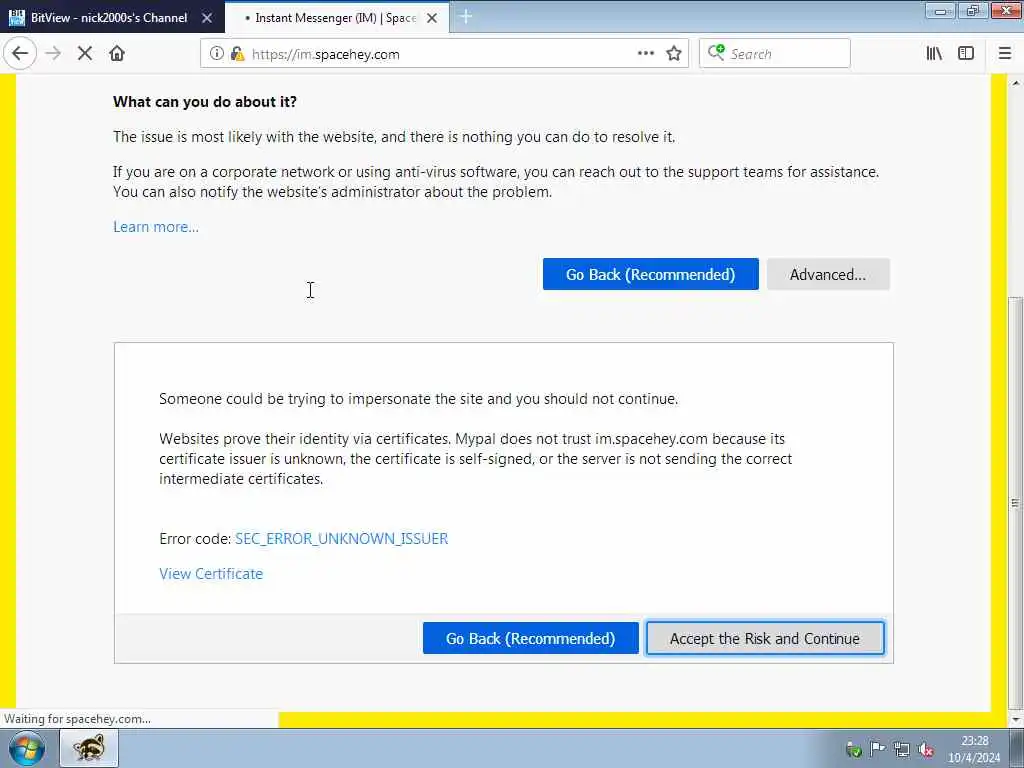
Task: Click the scrollbar down arrow
Action: click(1016, 719)
